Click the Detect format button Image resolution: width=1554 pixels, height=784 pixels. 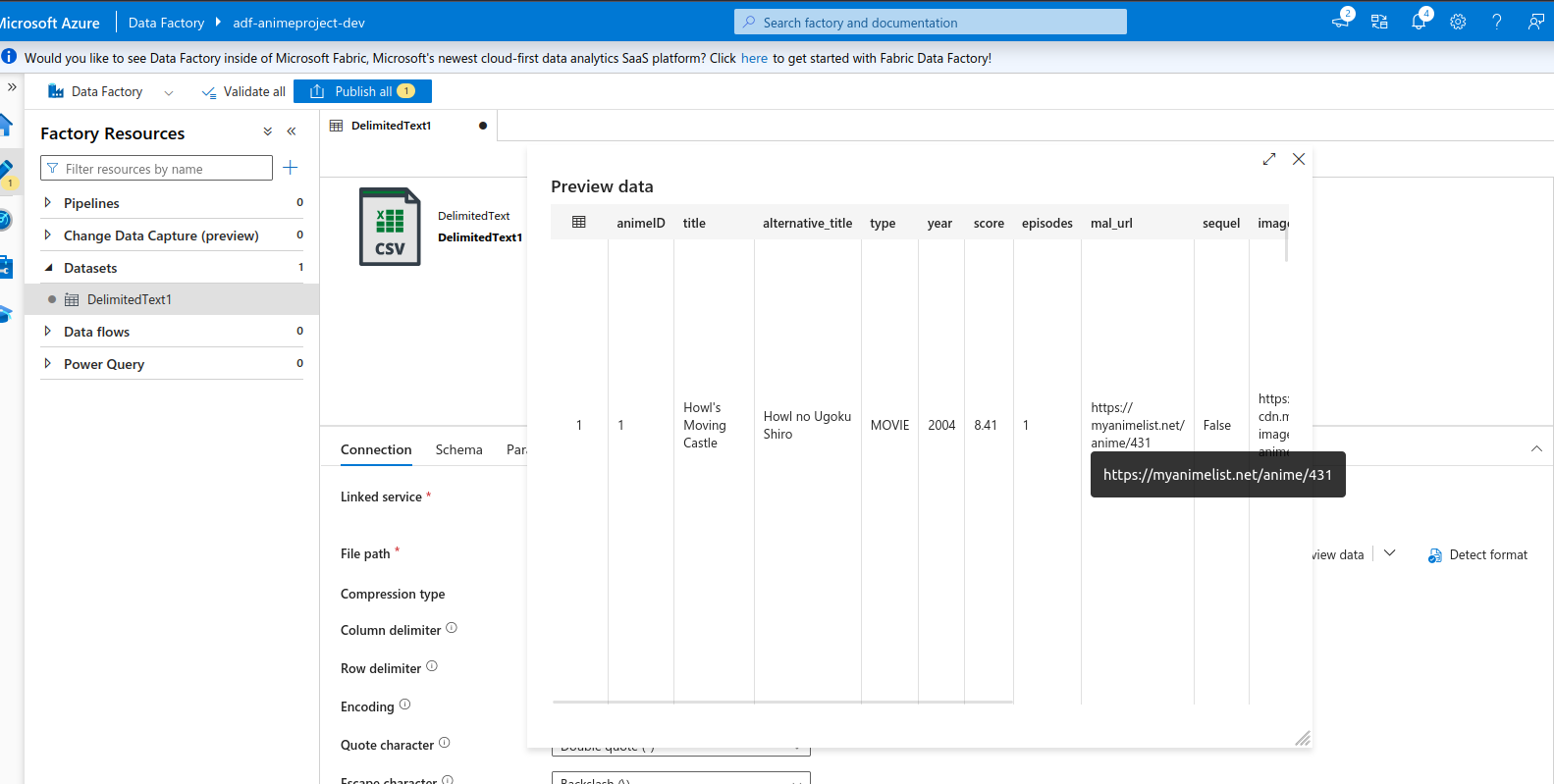pyautogui.click(x=1477, y=554)
